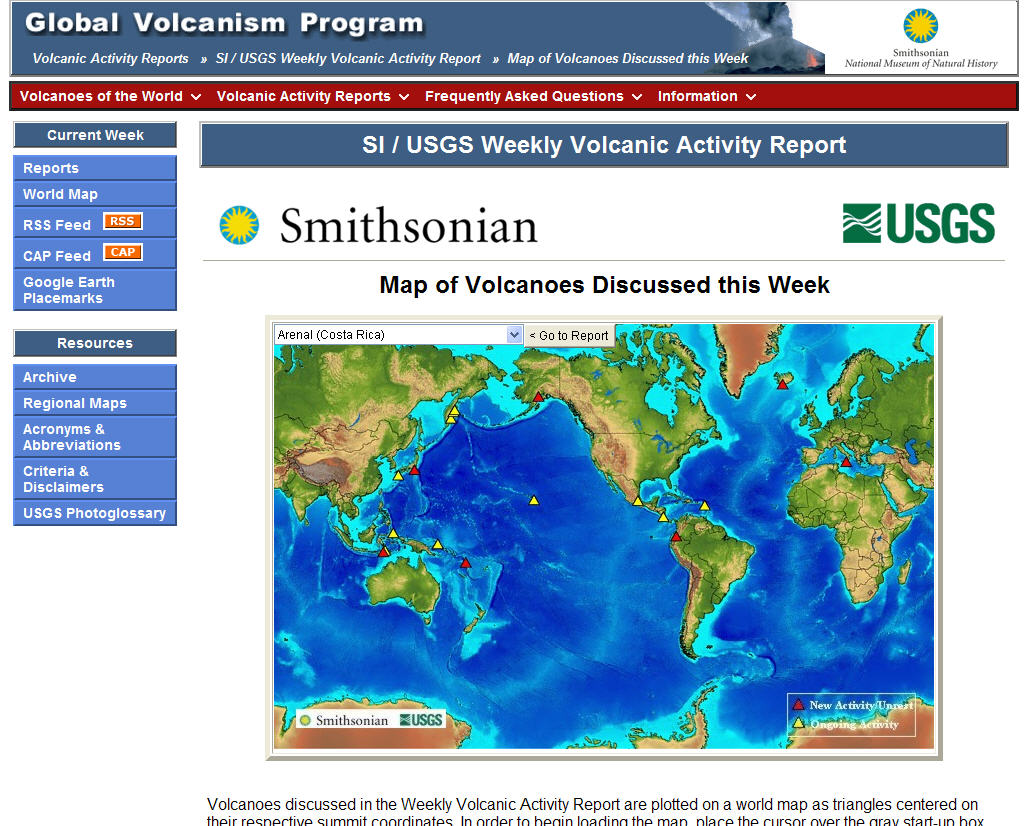This screenshot has height=826, width=1027.
Task: Click the Resources sidebar heading
Action: coord(95,343)
